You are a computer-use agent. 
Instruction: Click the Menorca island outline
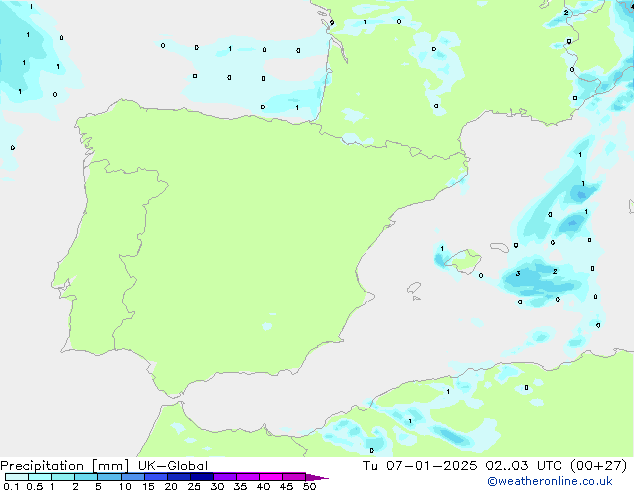point(499,247)
